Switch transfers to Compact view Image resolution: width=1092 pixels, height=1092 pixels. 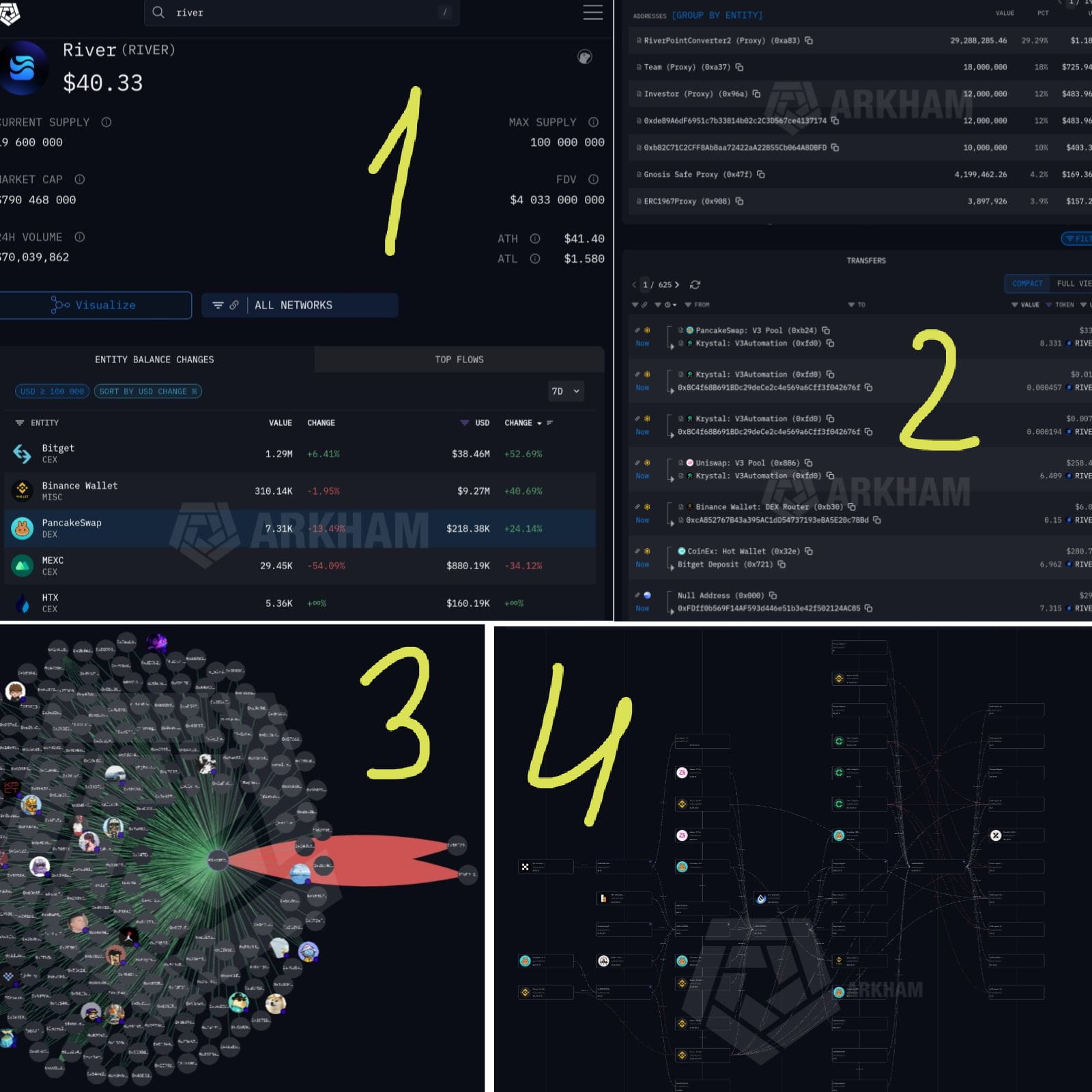1027,283
